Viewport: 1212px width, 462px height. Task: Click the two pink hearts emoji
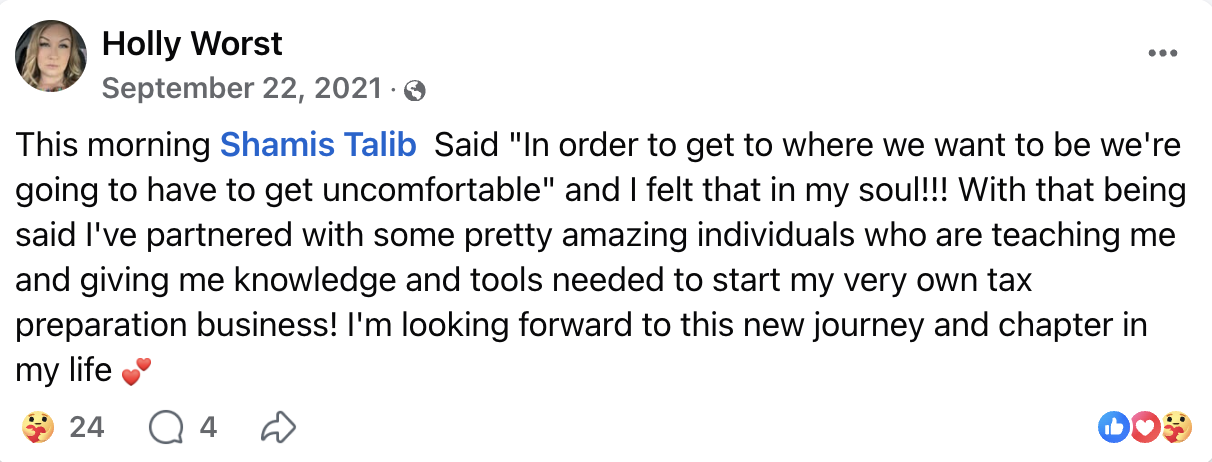(135, 372)
